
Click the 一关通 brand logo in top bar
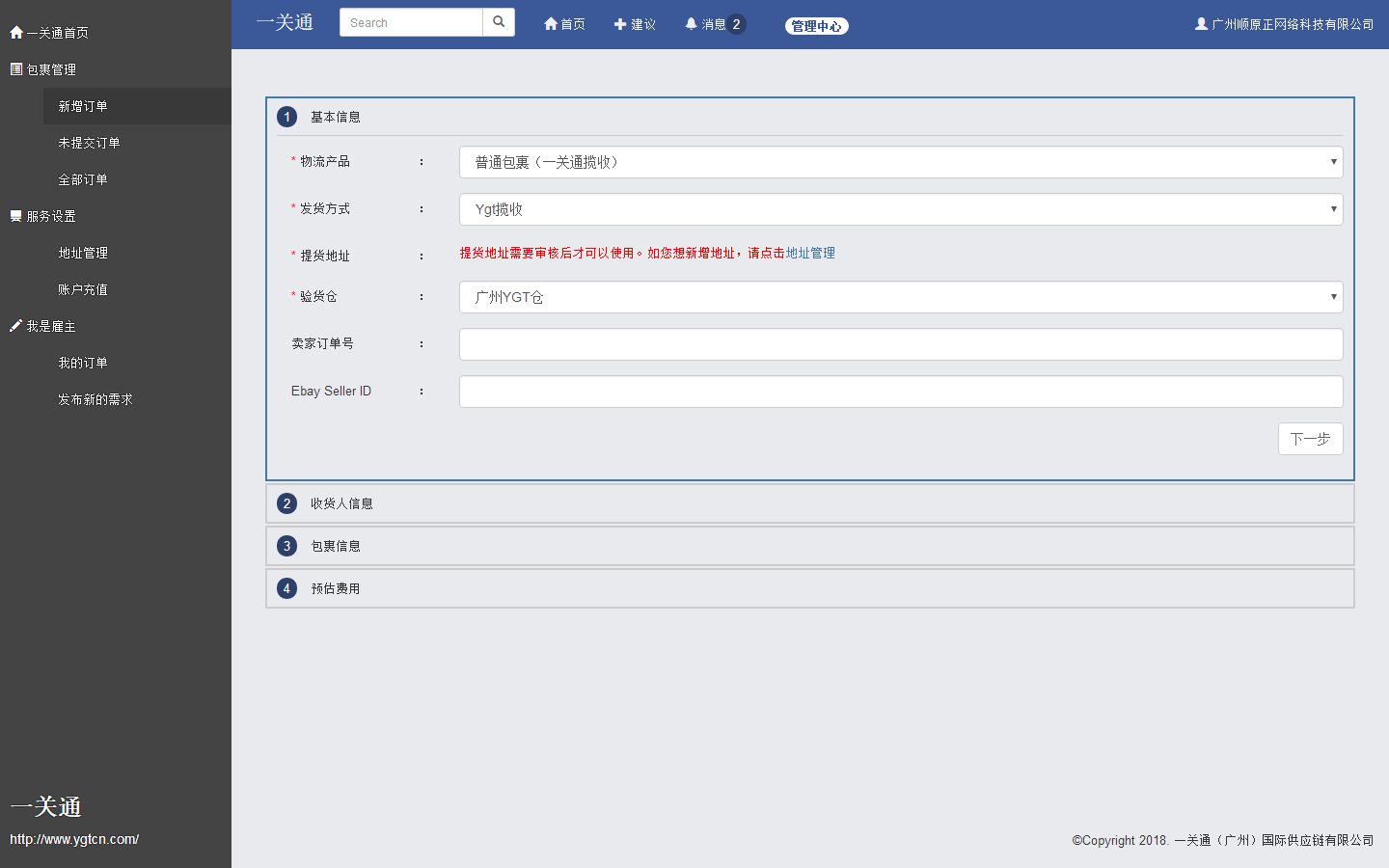285,22
